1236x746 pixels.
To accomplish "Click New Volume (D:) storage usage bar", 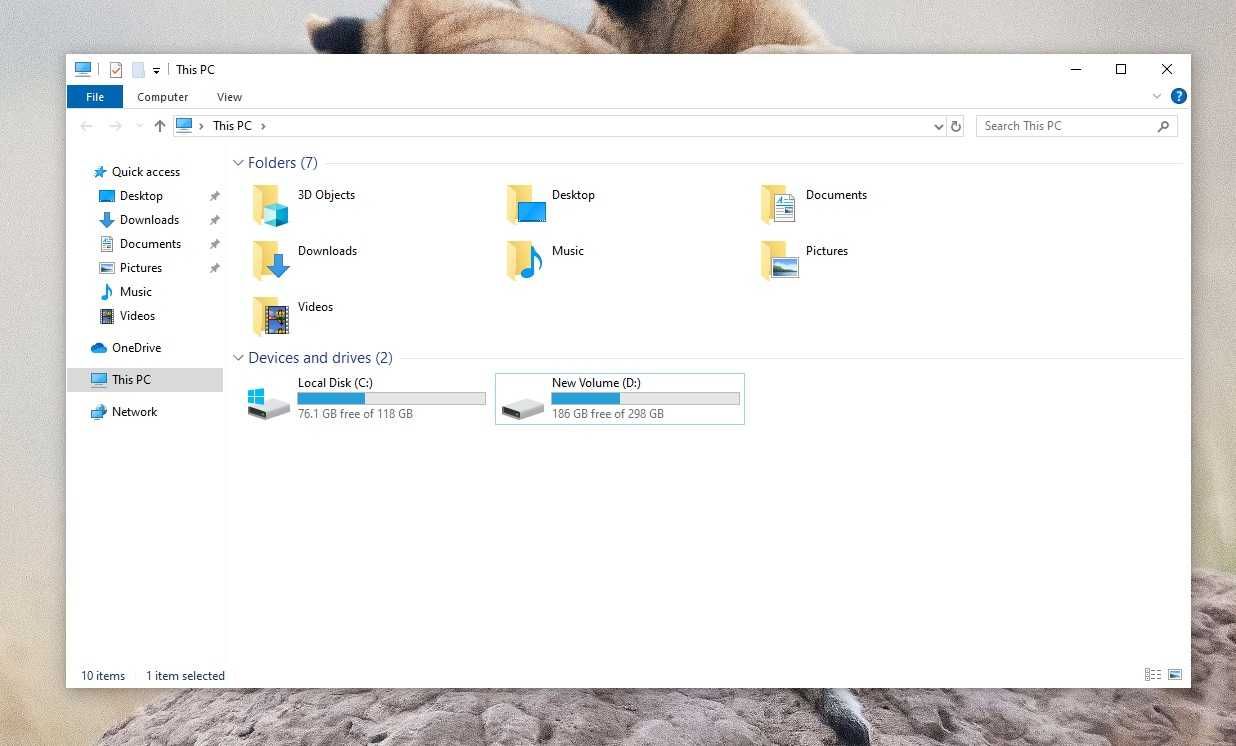I will coord(646,398).
